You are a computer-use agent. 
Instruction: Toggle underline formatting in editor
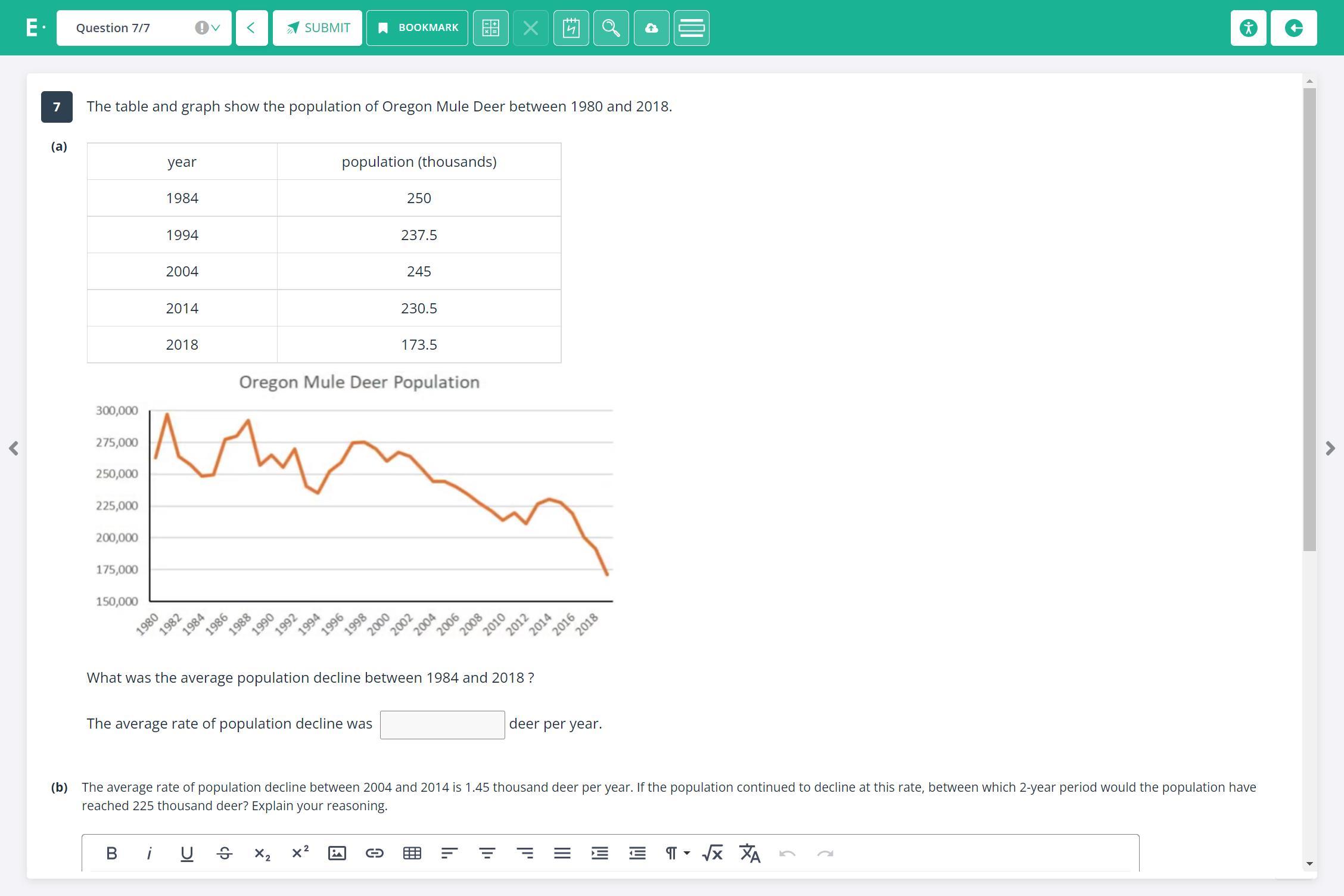point(186,853)
